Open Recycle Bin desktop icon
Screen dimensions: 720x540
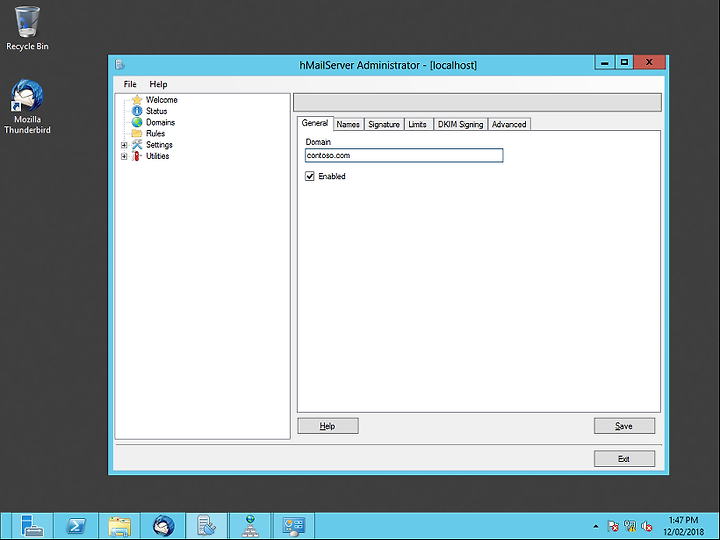27,28
